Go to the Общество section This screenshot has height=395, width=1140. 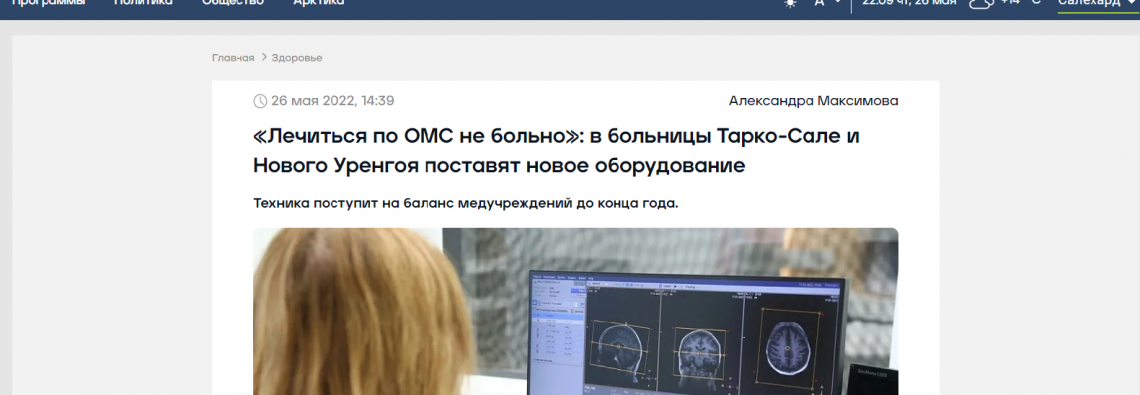tap(233, 2)
